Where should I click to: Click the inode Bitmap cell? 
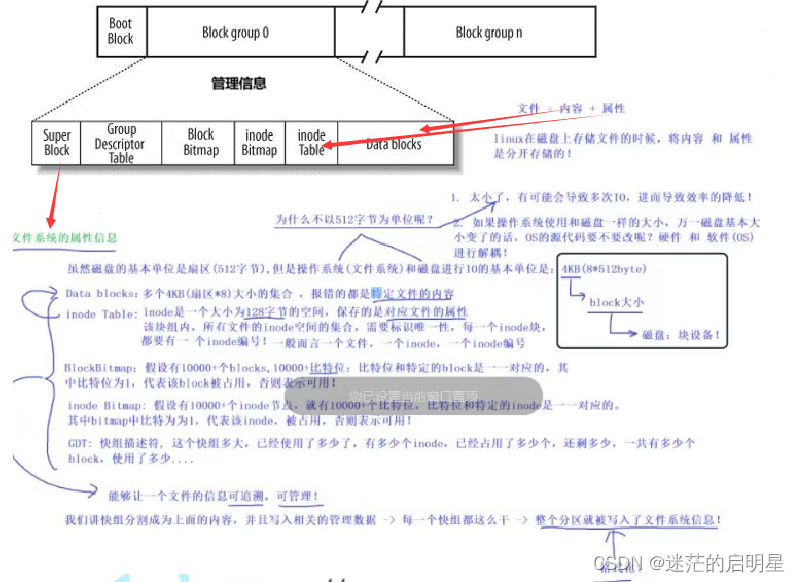click(260, 143)
